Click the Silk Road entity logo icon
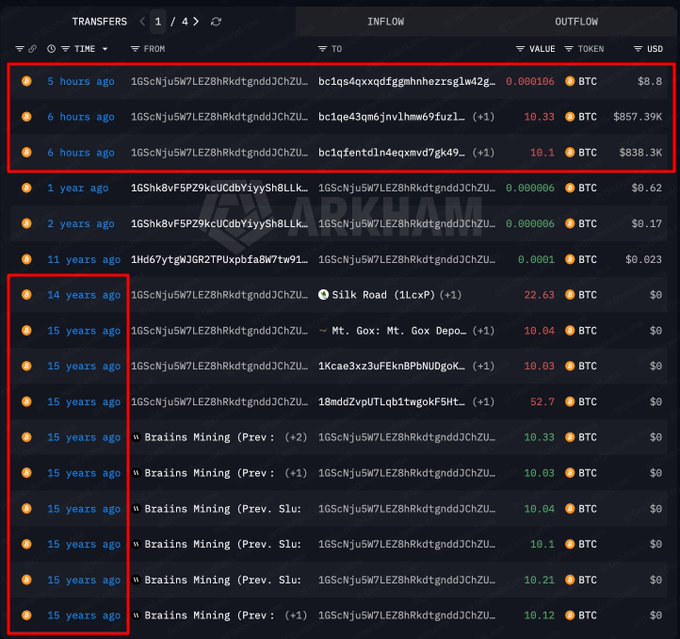The image size is (680, 639). click(323, 295)
